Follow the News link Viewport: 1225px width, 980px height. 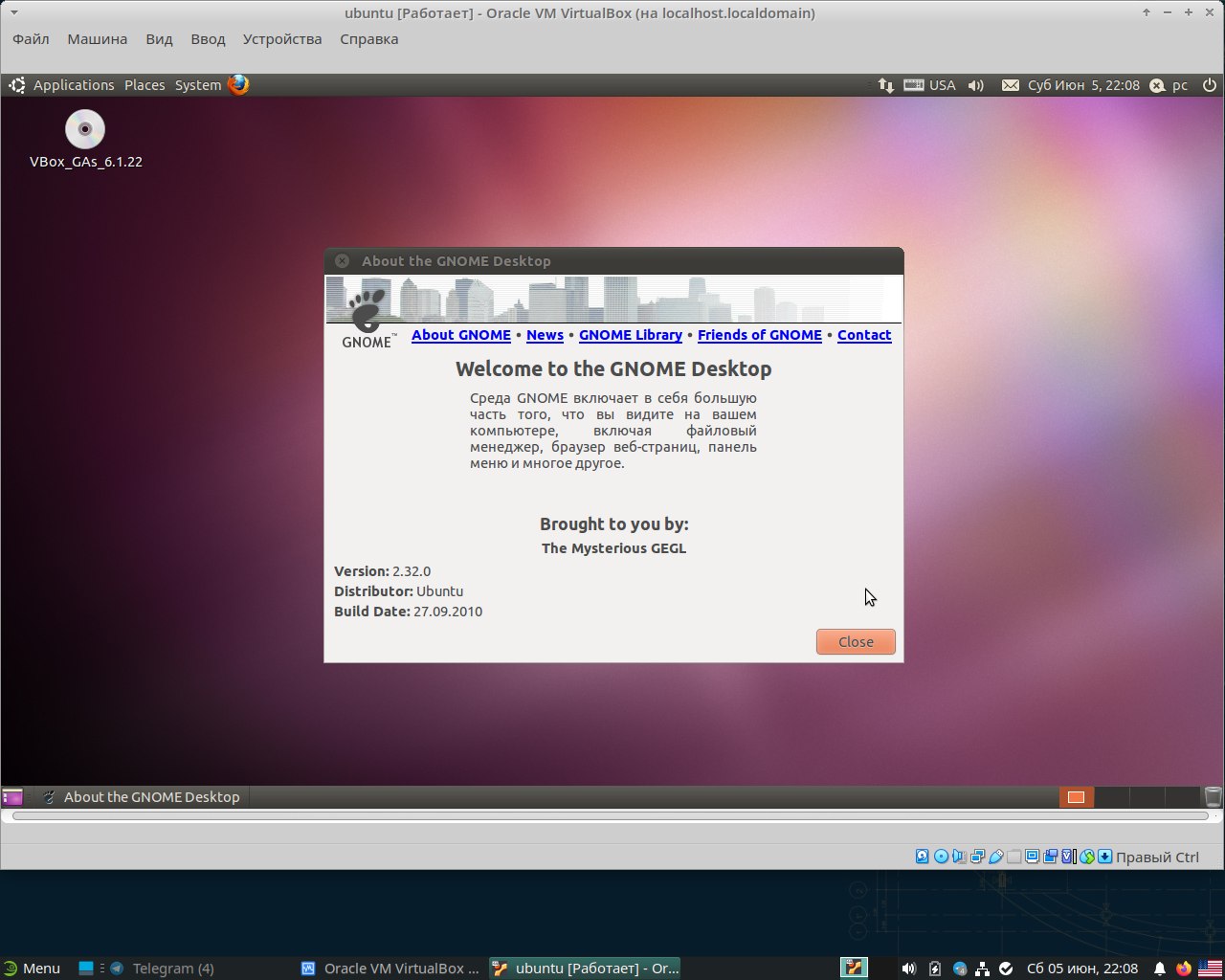(545, 335)
